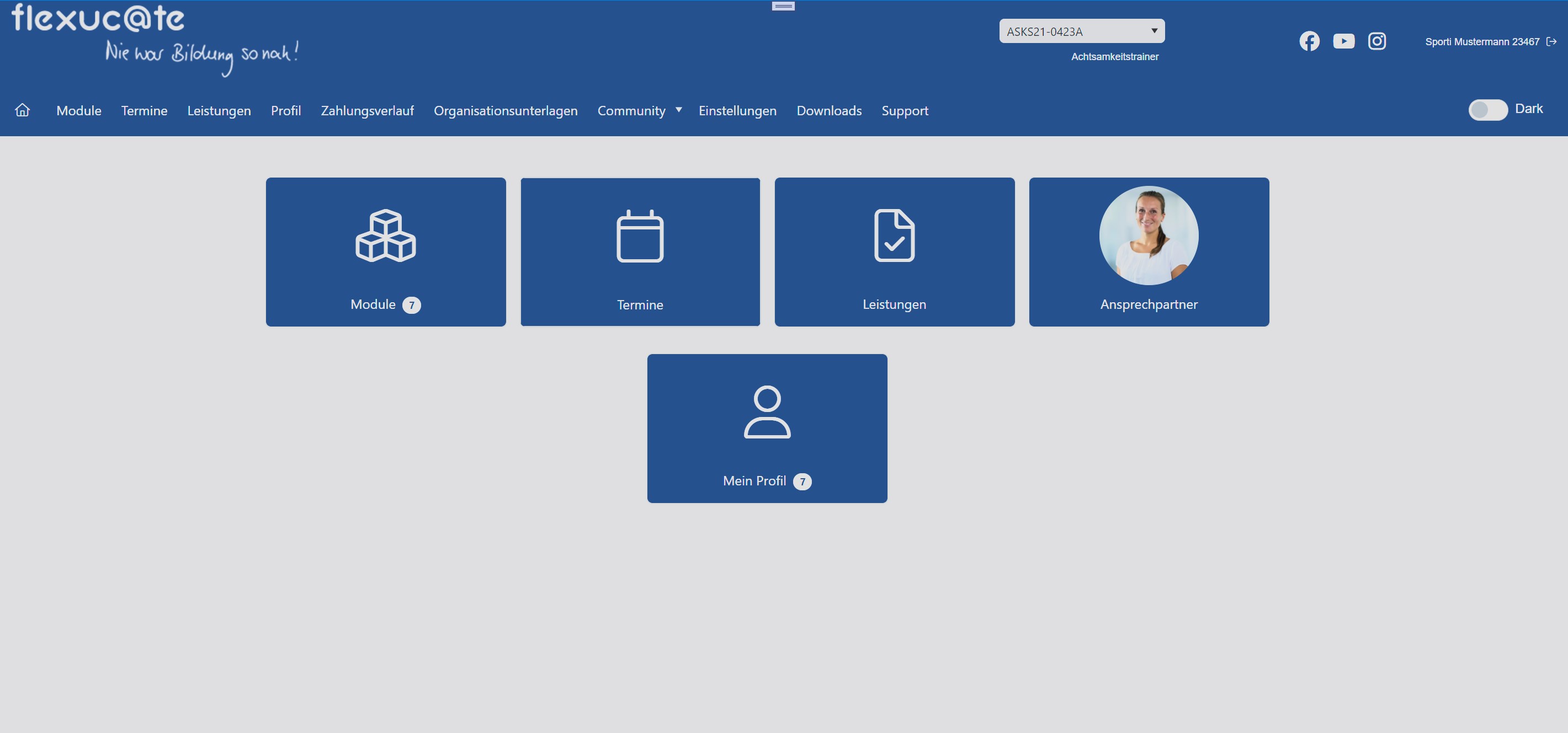The image size is (1568, 733).
Task: Open the Instagram profile icon
Action: click(1377, 41)
